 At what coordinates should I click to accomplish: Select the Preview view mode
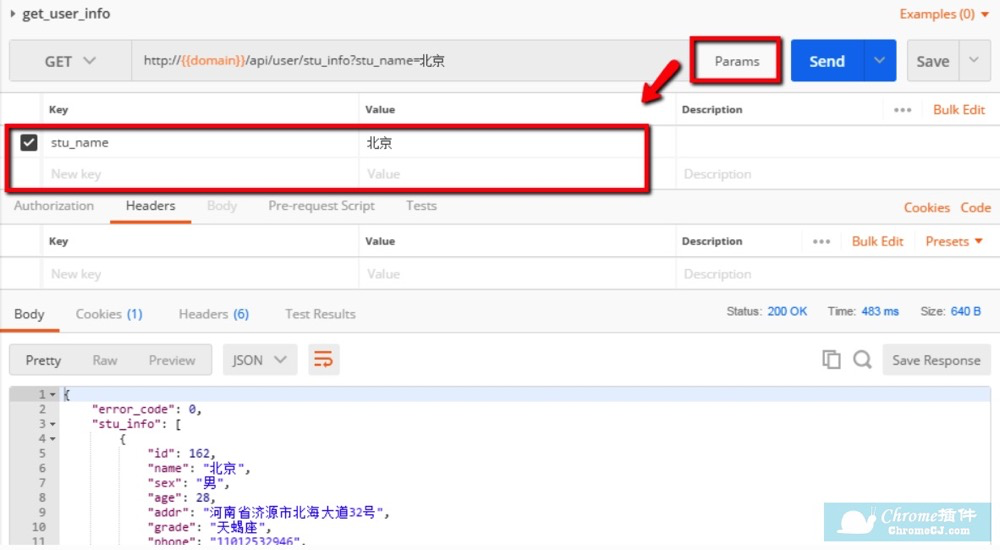172,360
